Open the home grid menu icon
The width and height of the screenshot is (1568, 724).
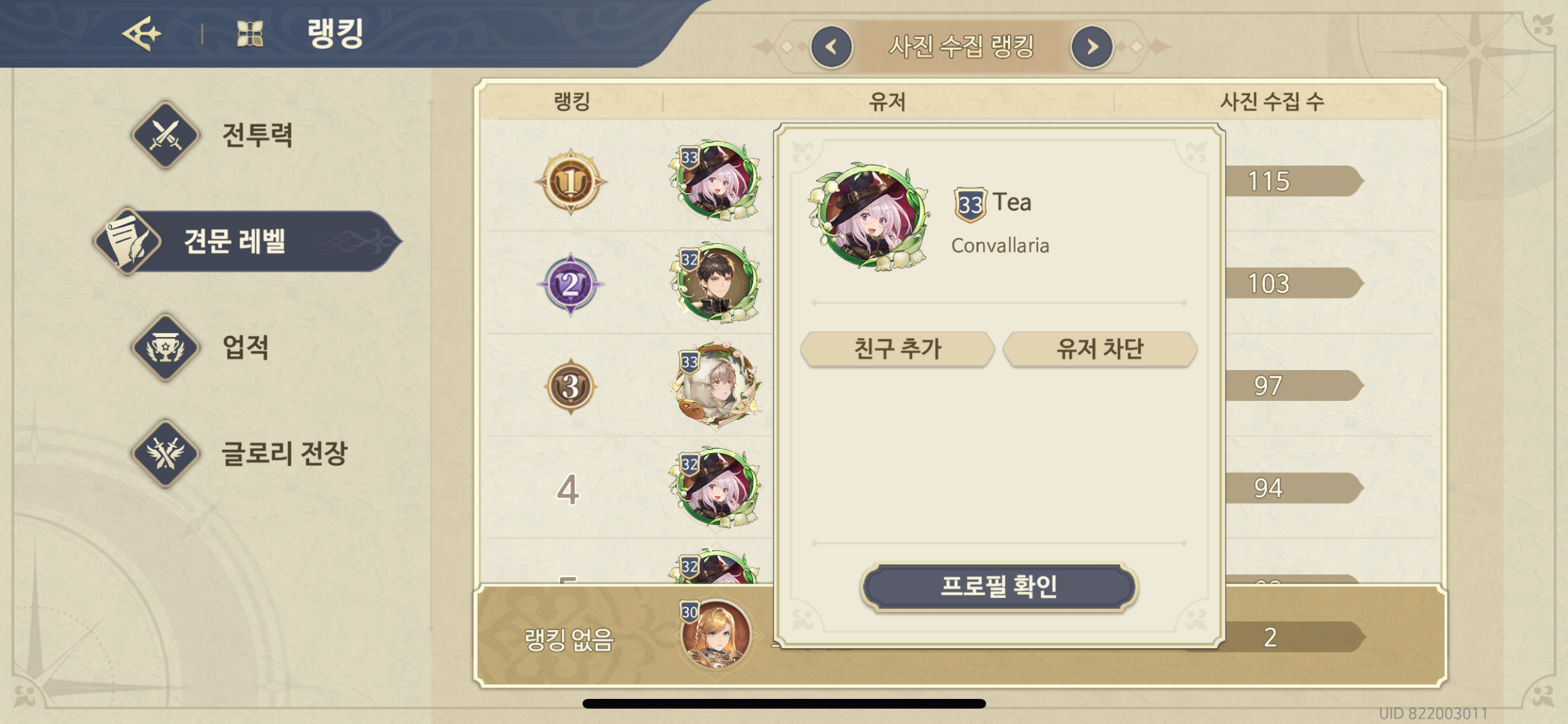click(x=250, y=33)
